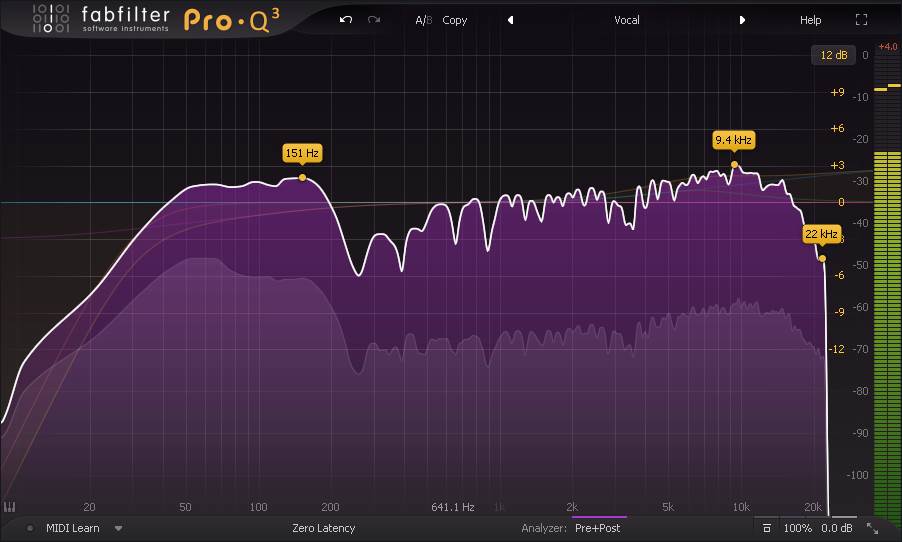Click the output options icon beside 100%
The width and height of the screenshot is (902, 542).
[766, 528]
